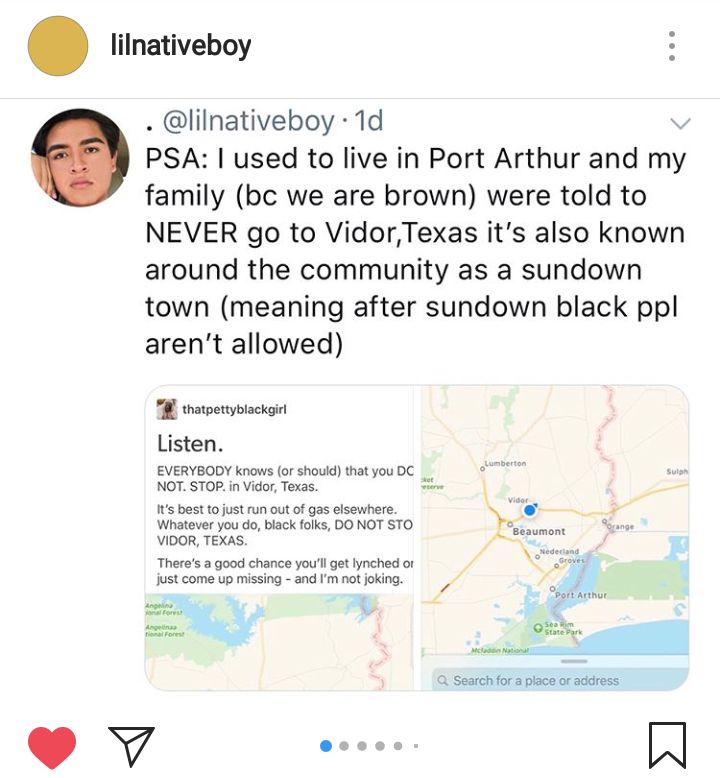Open thatpettyblackgirl small avatar
Image resolution: width=720 pixels, height=778 pixels.
[x=167, y=409]
